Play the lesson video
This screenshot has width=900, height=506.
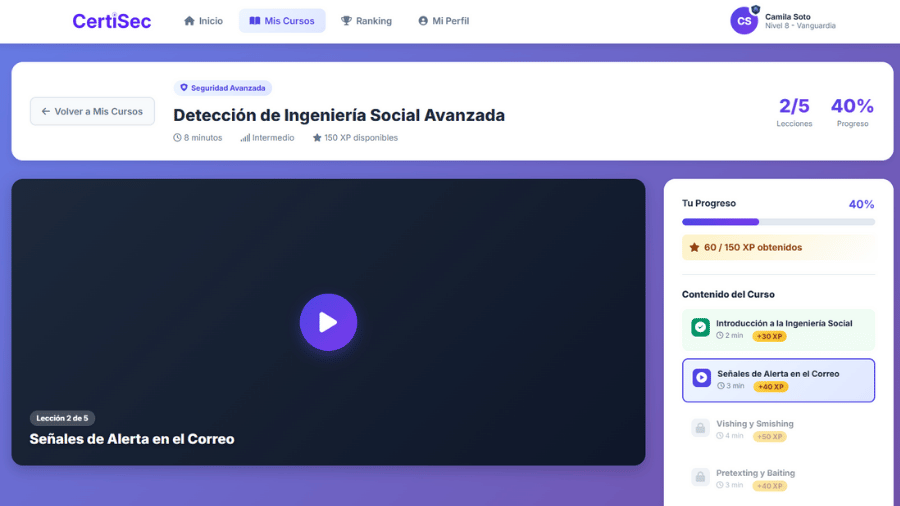tap(328, 322)
